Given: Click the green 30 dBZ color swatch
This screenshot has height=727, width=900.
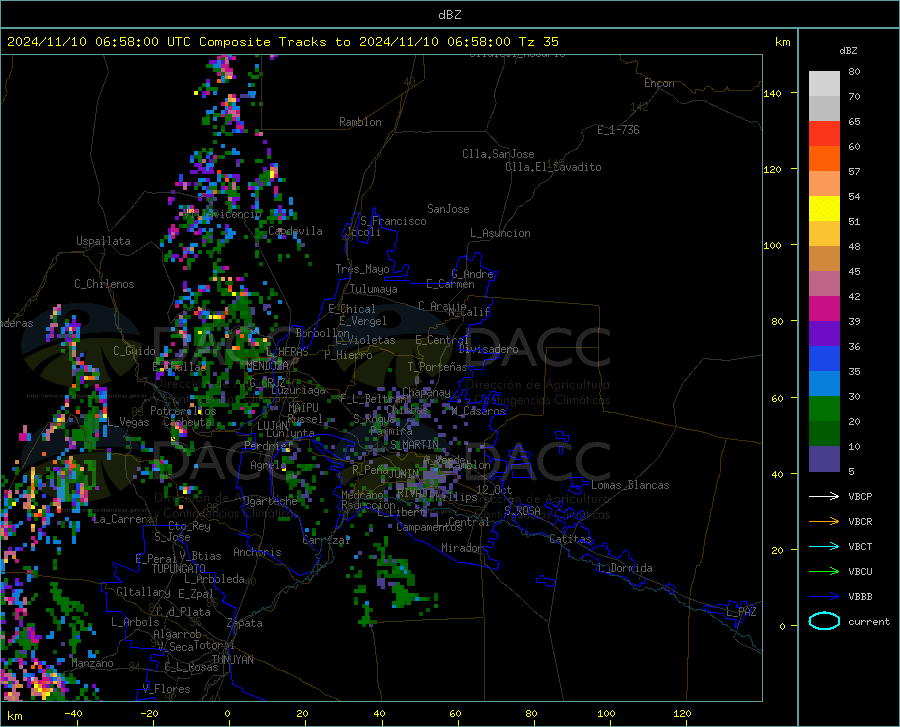Looking at the screenshot, I should (x=824, y=409).
